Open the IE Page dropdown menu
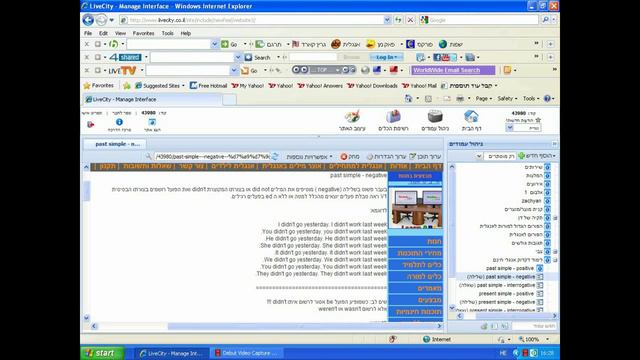Screen dimensions: 640x360 pyautogui.click(x=483, y=98)
